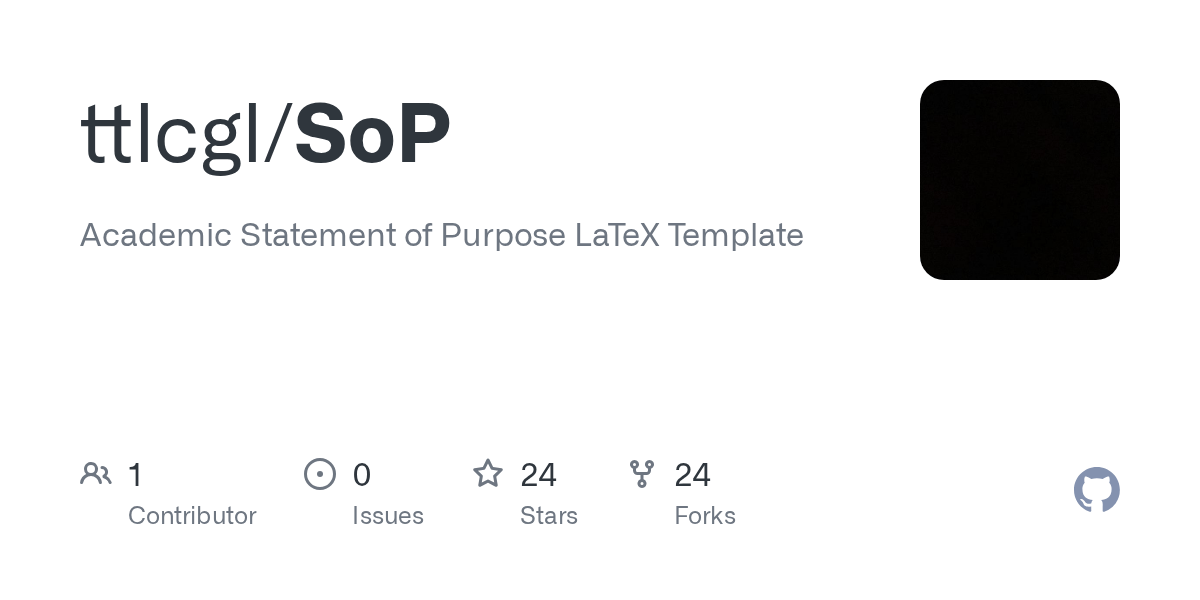Open the SoP repository name
1200x600 pixels.
[372, 133]
